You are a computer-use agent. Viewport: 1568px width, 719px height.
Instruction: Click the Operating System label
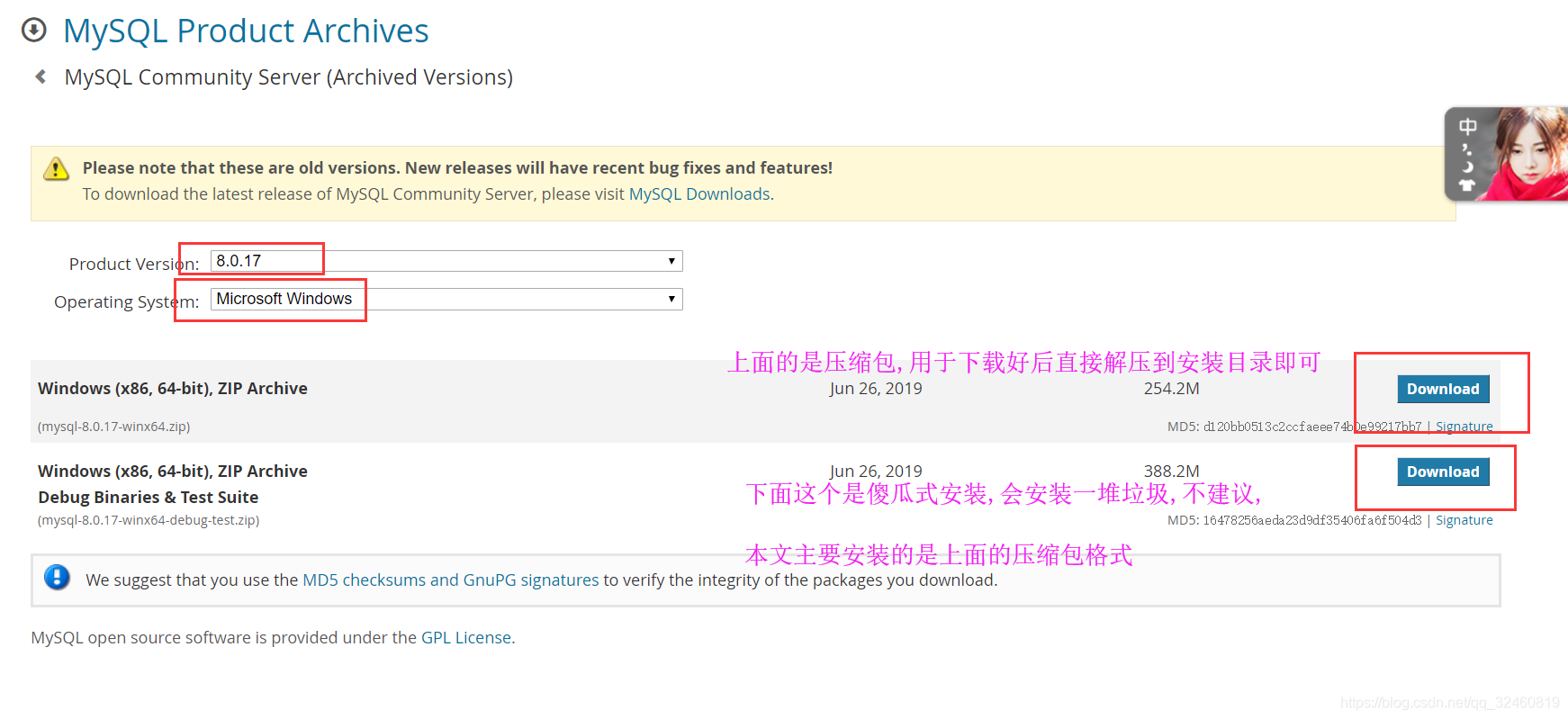coord(127,301)
